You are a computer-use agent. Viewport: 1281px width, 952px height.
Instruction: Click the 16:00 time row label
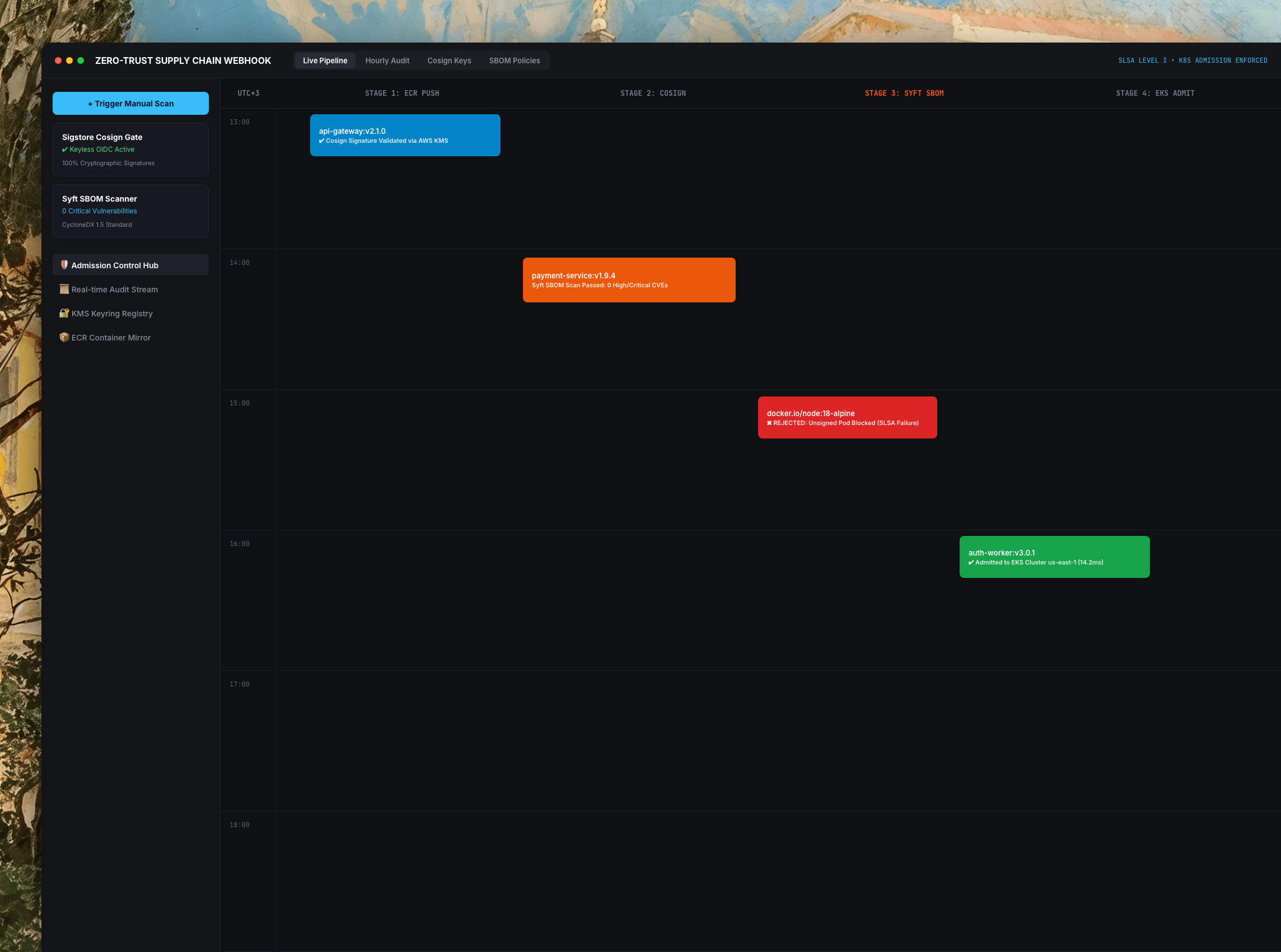tap(240, 544)
